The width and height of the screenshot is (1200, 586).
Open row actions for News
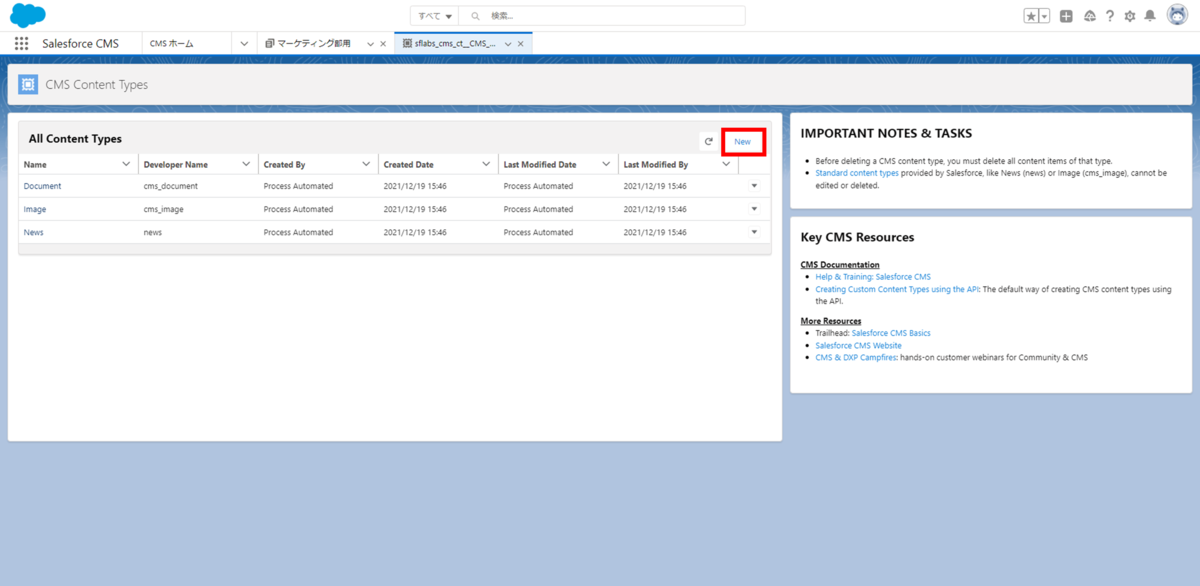point(755,231)
